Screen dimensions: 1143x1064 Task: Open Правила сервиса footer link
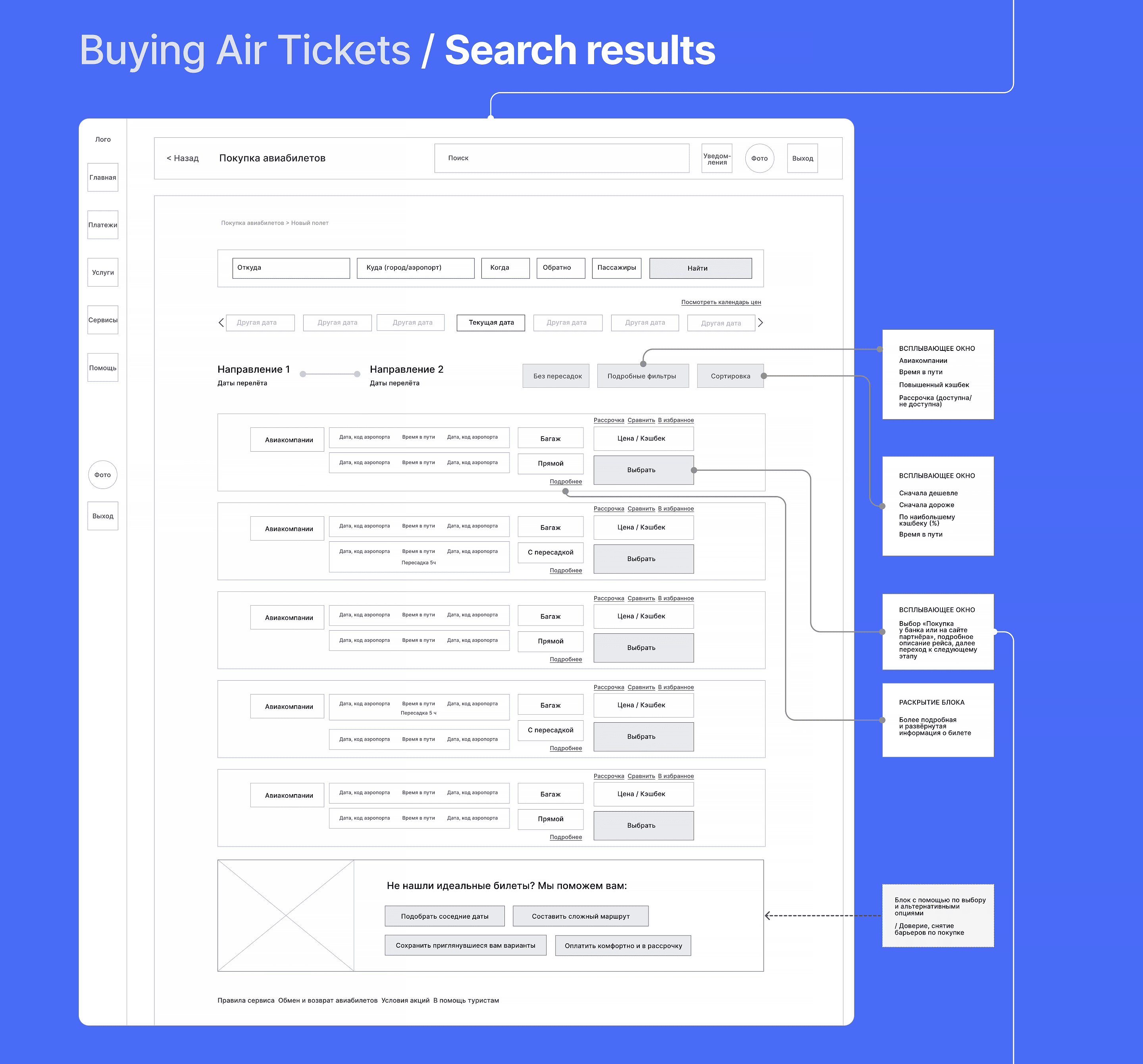[x=246, y=1001]
